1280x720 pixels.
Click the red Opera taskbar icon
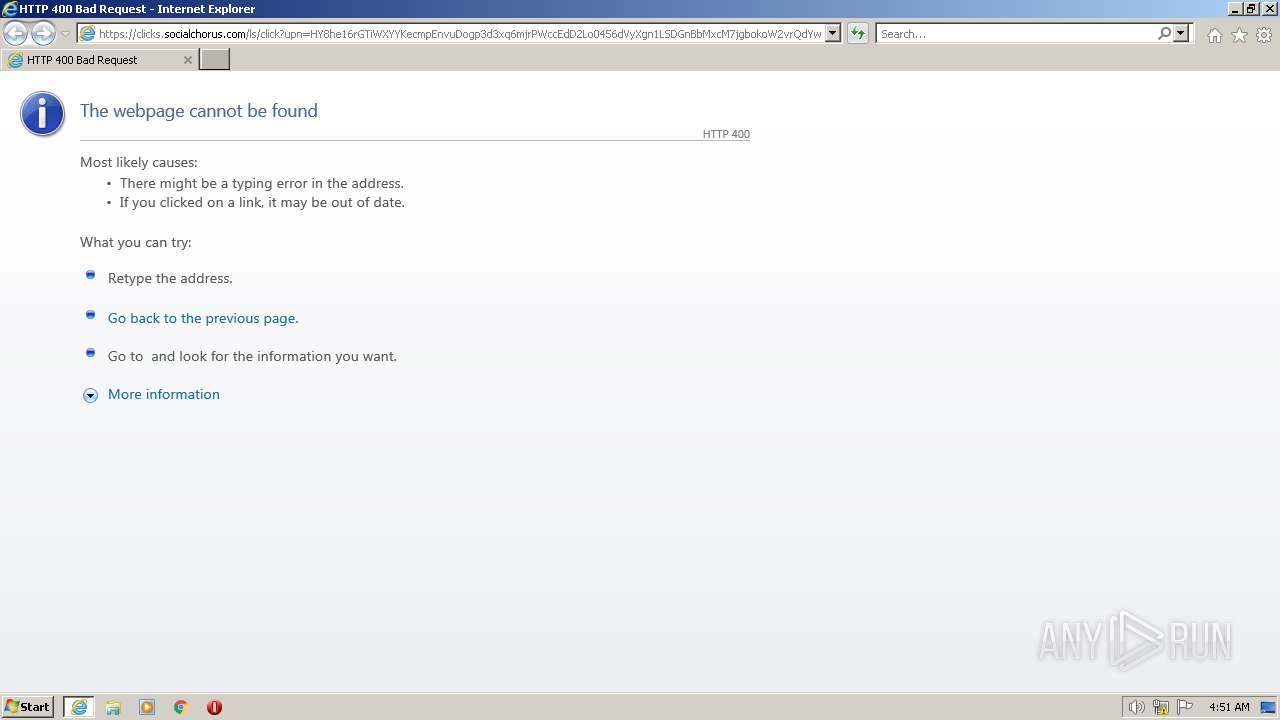[214, 707]
